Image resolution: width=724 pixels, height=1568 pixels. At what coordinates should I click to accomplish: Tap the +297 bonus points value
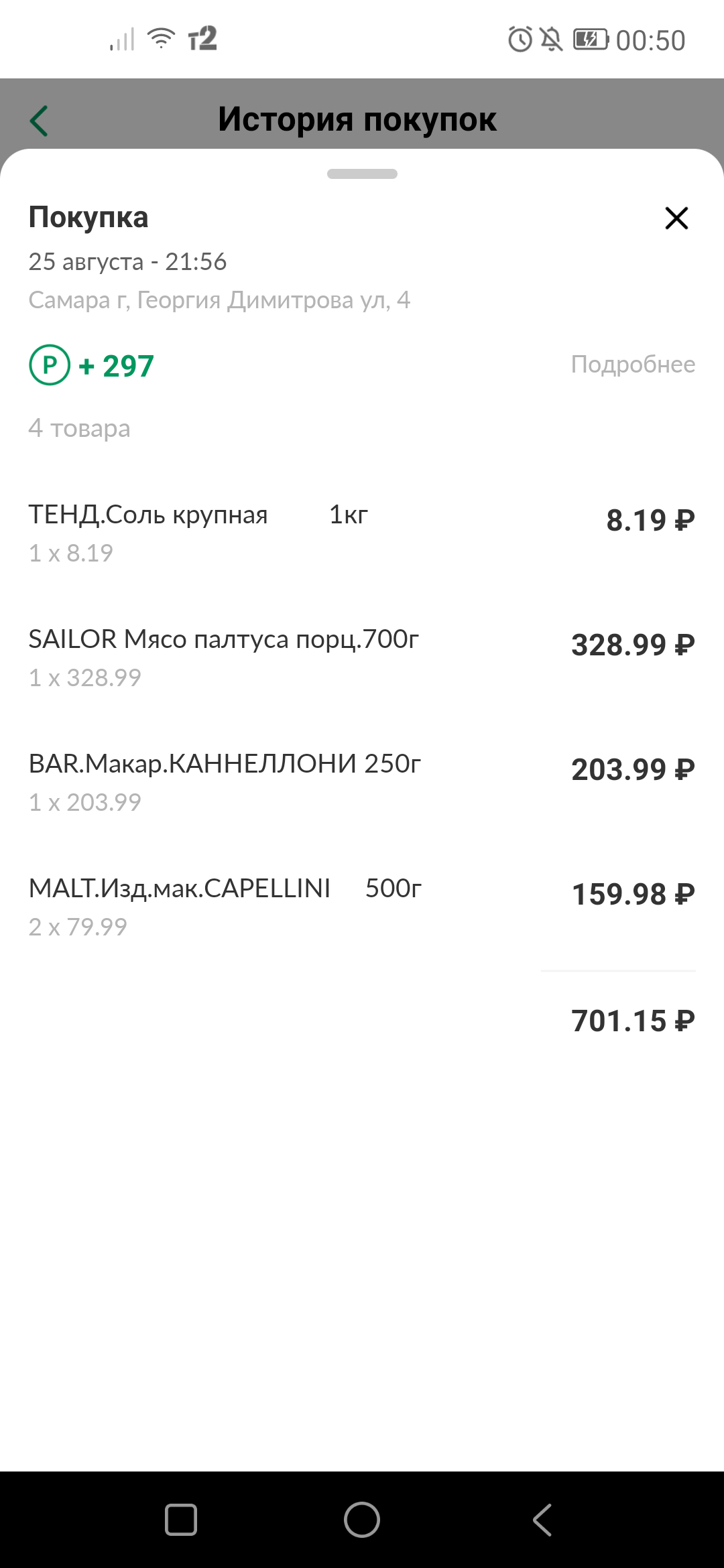(117, 366)
